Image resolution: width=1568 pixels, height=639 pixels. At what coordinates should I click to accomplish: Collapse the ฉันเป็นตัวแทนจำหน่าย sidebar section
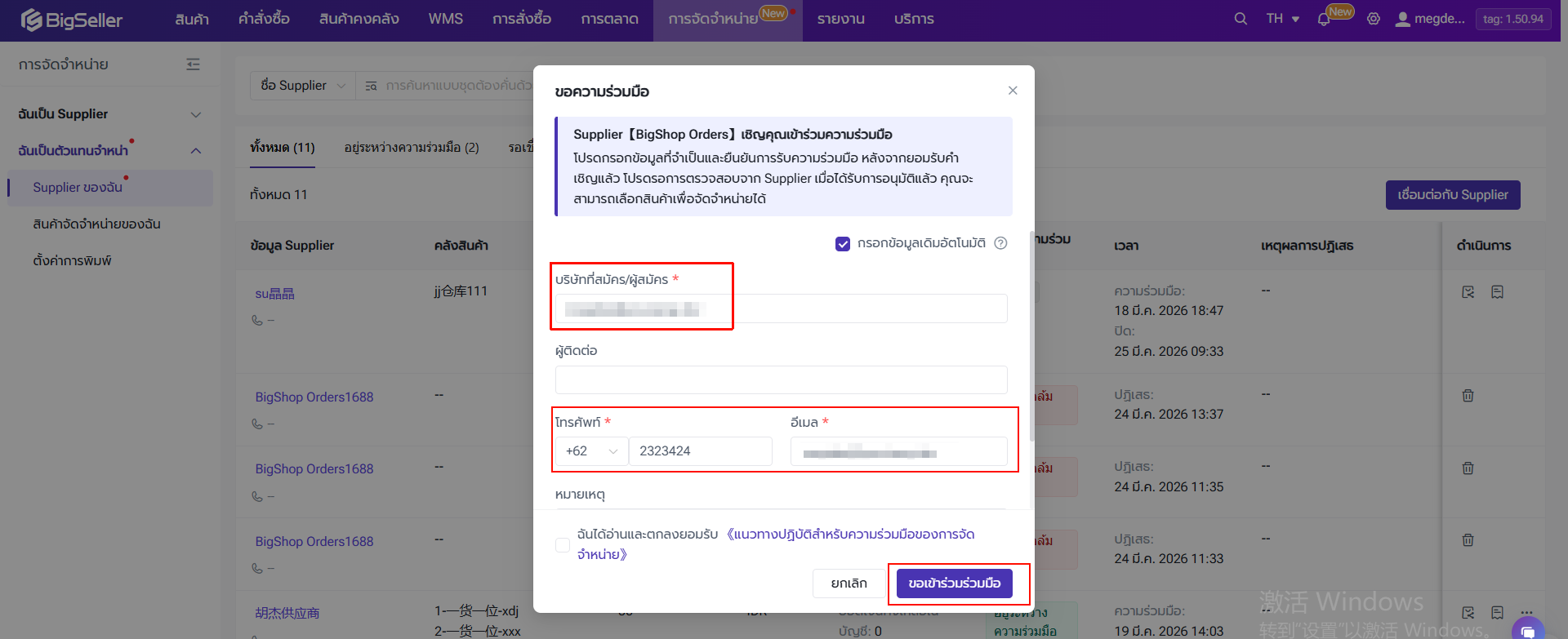(x=109, y=151)
